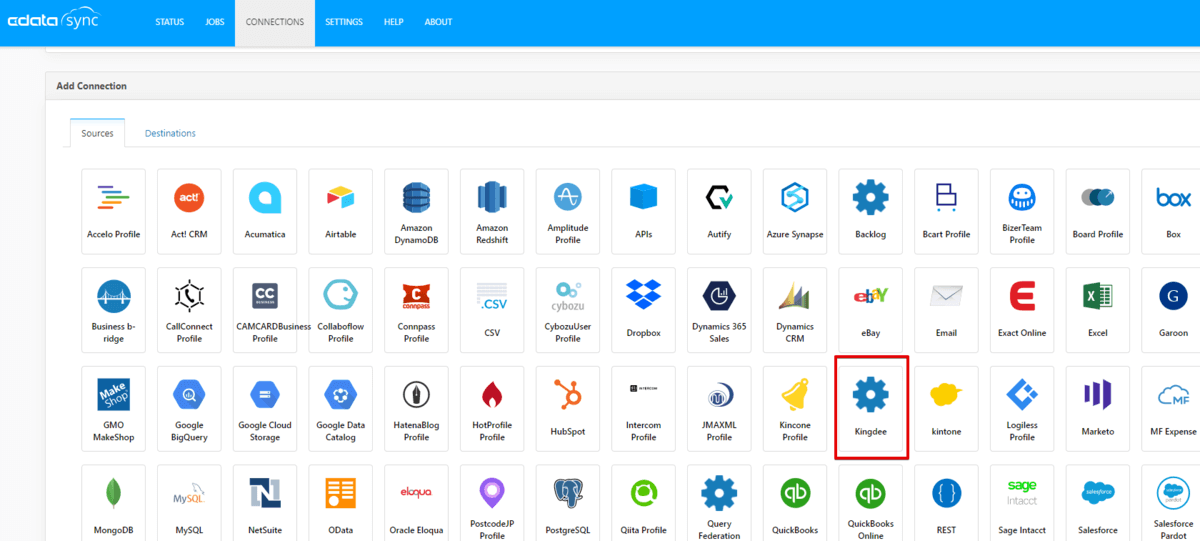1200x541 pixels.
Task: Select the Sources tab
Action: [97, 133]
